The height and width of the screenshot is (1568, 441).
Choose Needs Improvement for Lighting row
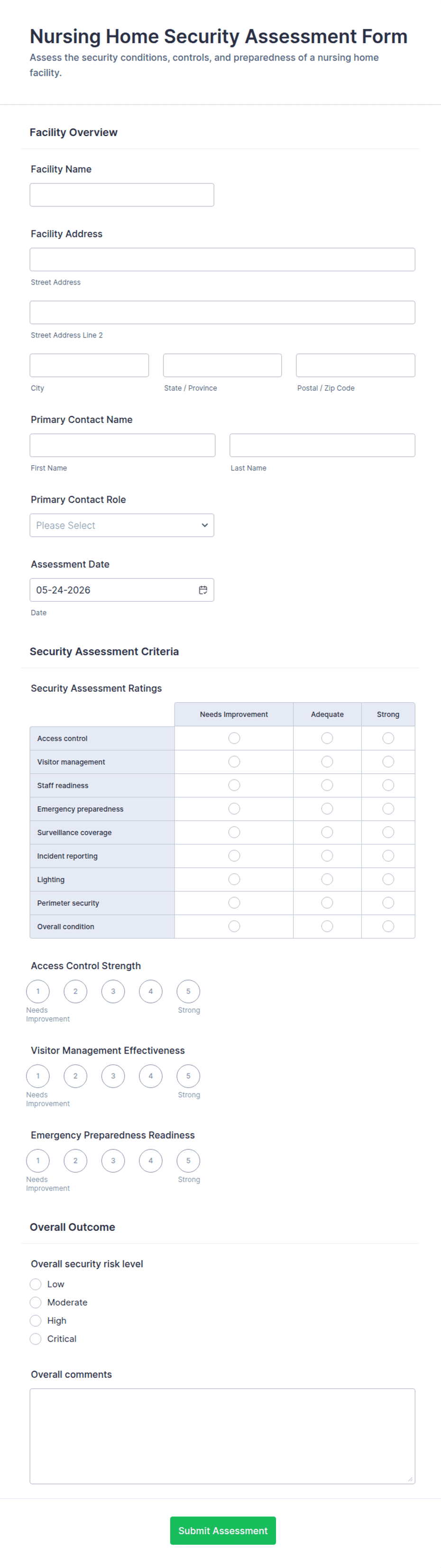tap(234, 880)
